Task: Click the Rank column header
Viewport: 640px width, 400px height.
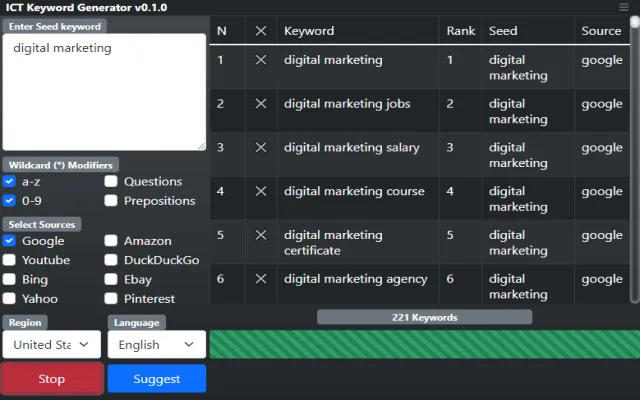Action: point(460,31)
